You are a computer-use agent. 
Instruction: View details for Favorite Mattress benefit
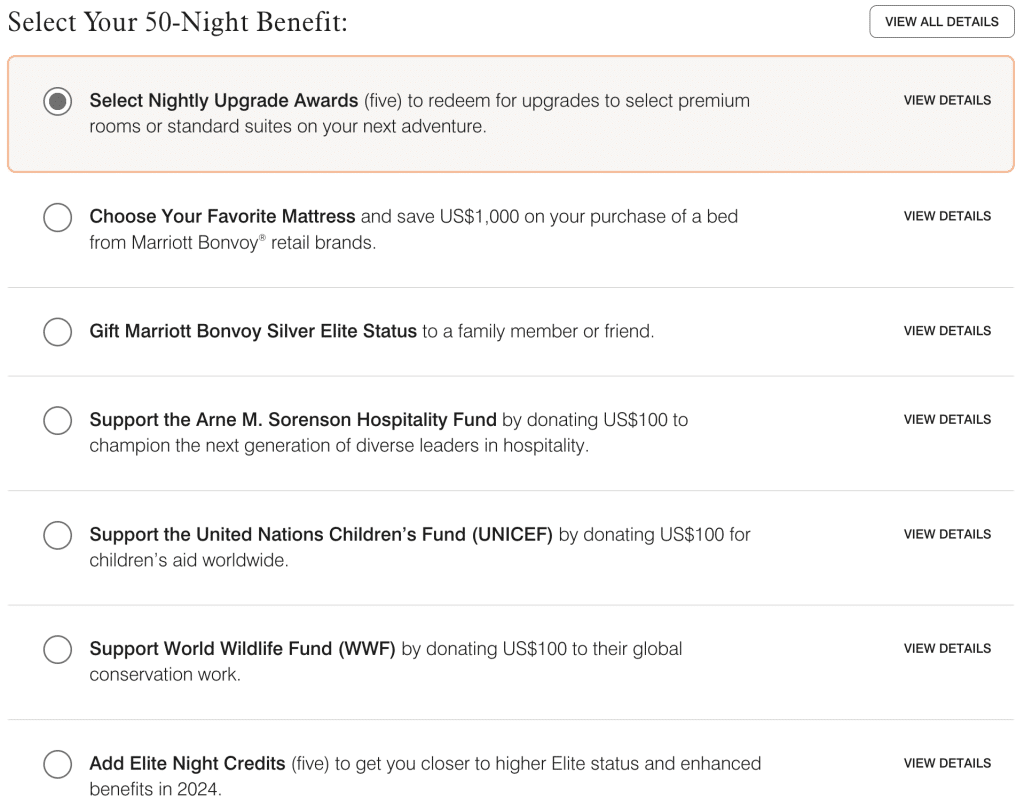point(947,215)
